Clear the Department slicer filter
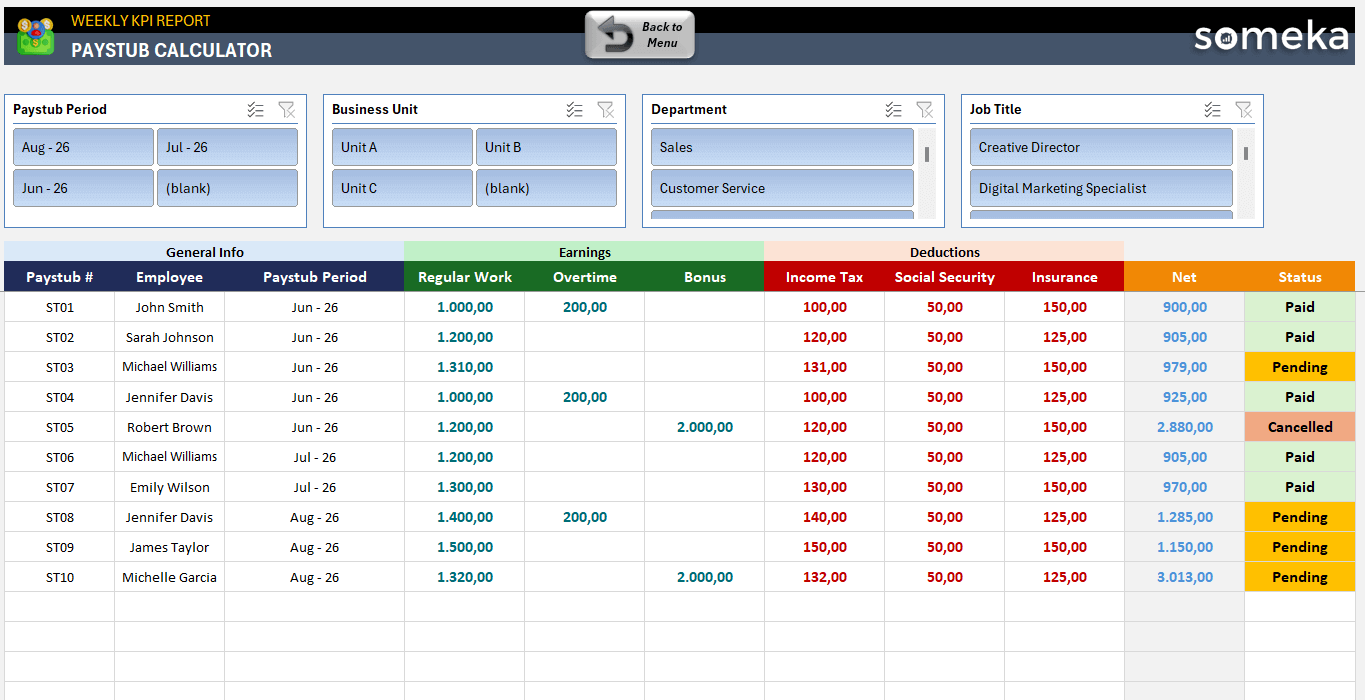1365x700 pixels. pyautogui.click(x=924, y=110)
